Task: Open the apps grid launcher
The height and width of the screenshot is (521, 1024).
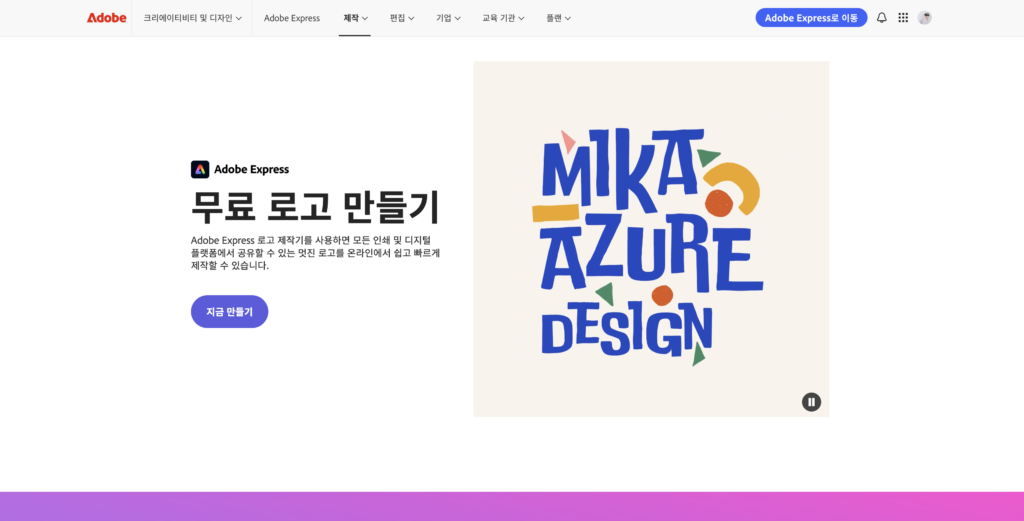Action: click(x=903, y=18)
